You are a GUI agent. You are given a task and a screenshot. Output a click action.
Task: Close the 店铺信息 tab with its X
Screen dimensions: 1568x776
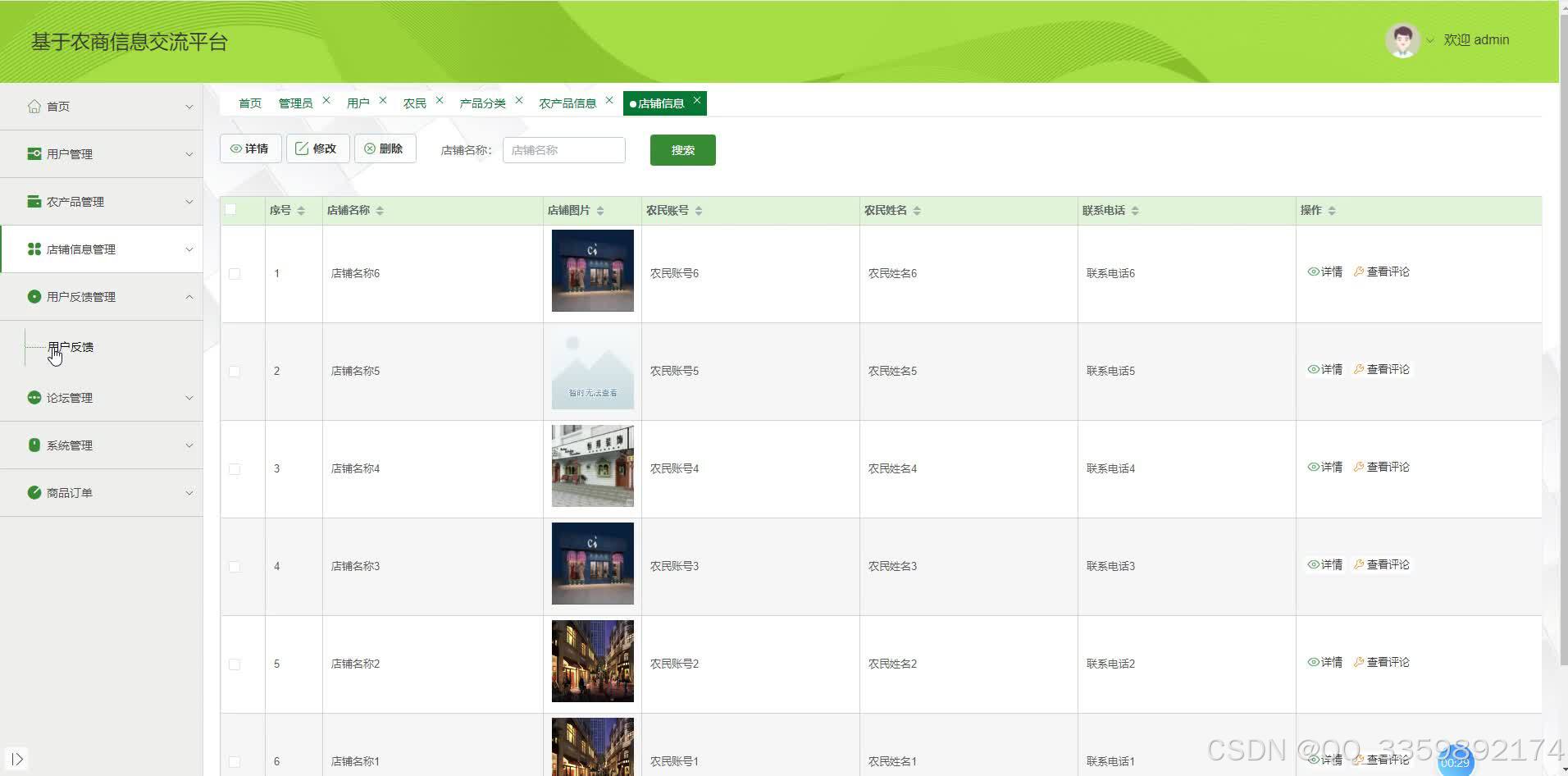tap(697, 100)
